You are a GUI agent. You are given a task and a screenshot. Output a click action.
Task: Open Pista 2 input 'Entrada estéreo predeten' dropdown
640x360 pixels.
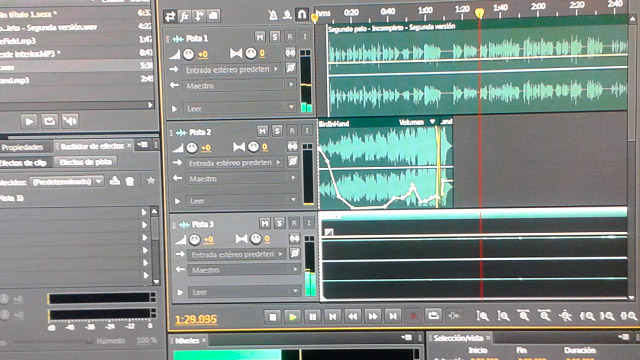click(235, 163)
